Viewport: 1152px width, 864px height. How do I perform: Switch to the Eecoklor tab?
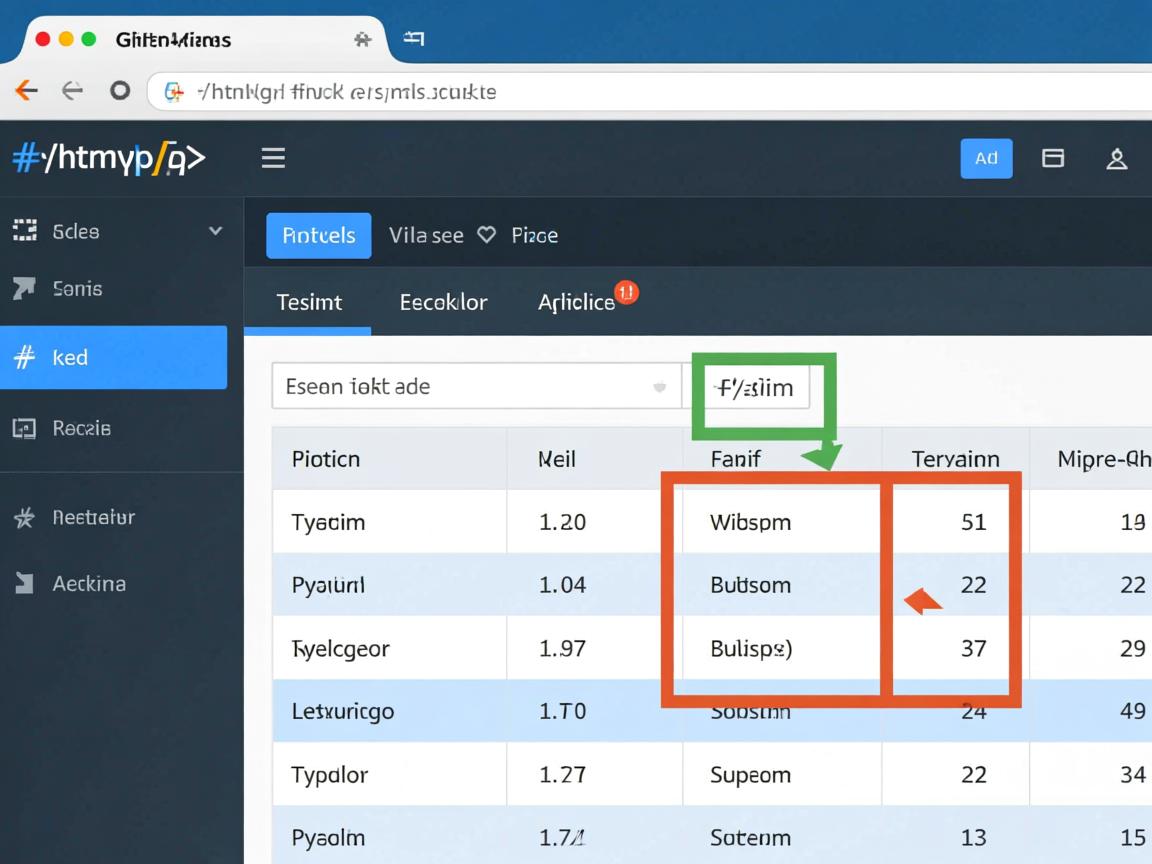coord(443,302)
